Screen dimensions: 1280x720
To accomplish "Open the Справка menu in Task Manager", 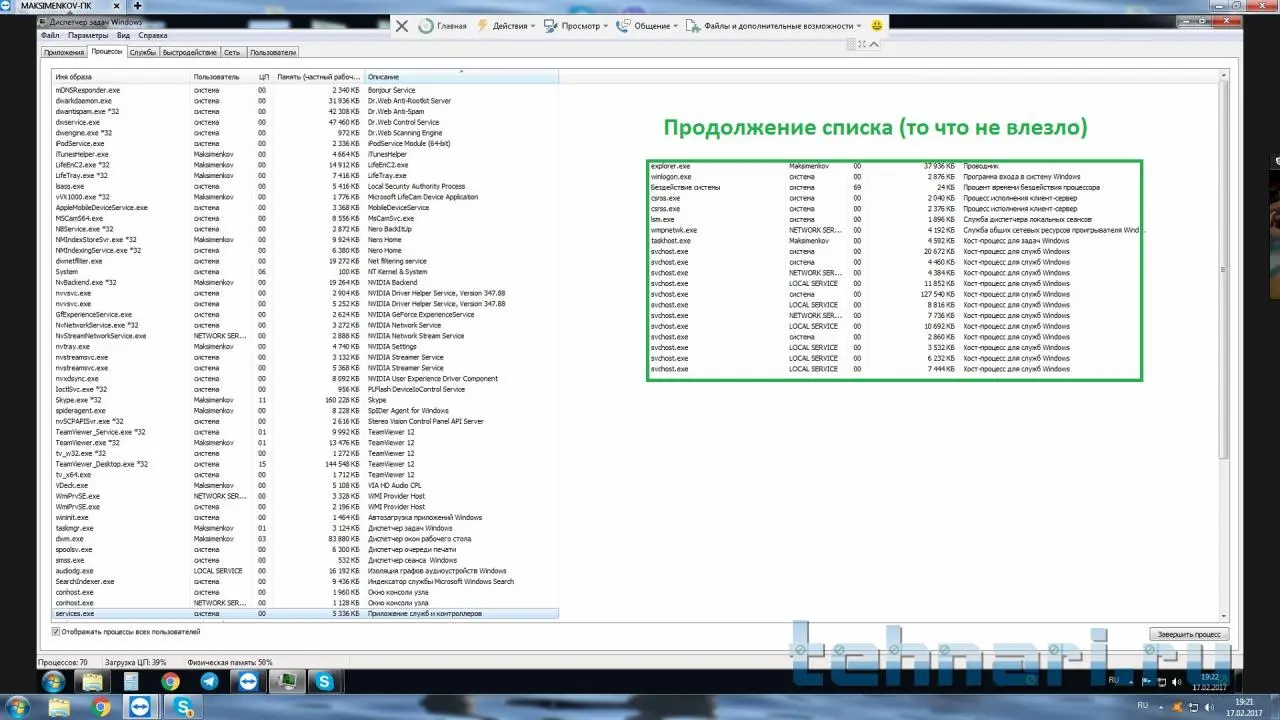I will coord(153,36).
